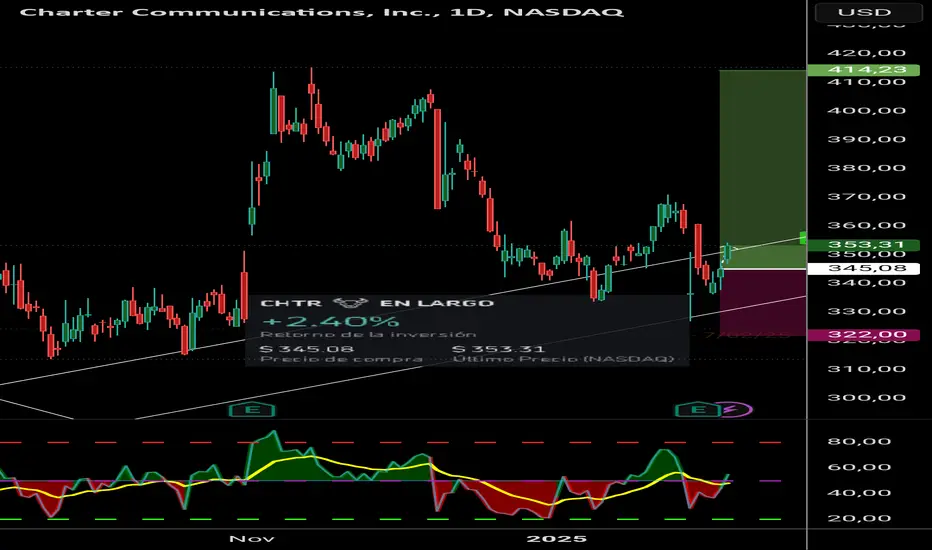The height and width of the screenshot is (550, 932).
Task: Click the 345,08 entry price label
Action: coord(863,268)
